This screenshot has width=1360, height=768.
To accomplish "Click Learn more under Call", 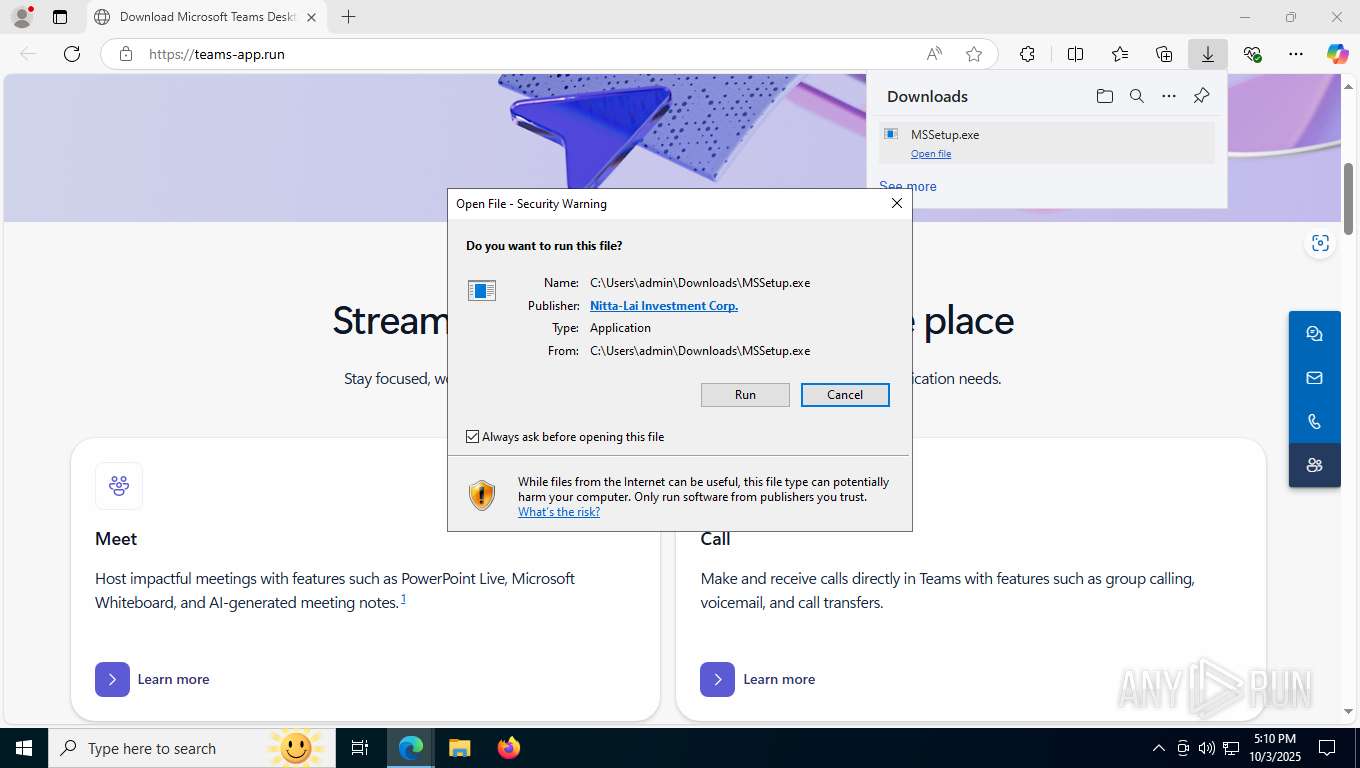I will (x=758, y=679).
